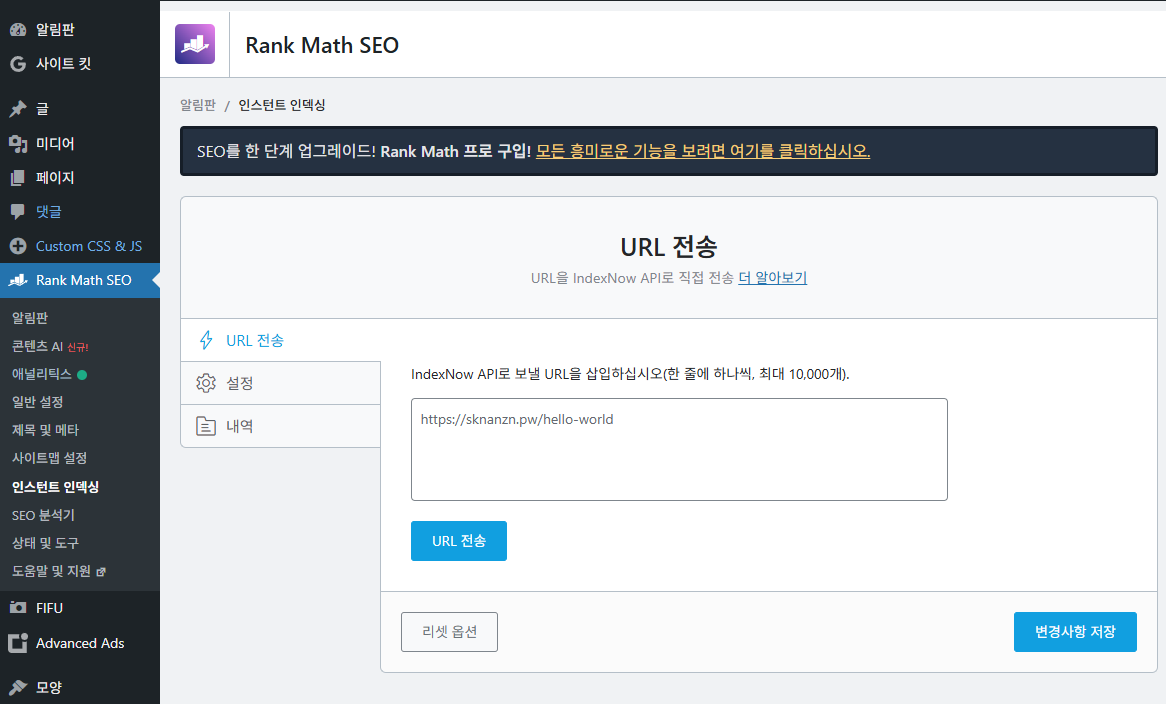Click the URL 전송 heading text
This screenshot has height=704, width=1166.
(669, 246)
